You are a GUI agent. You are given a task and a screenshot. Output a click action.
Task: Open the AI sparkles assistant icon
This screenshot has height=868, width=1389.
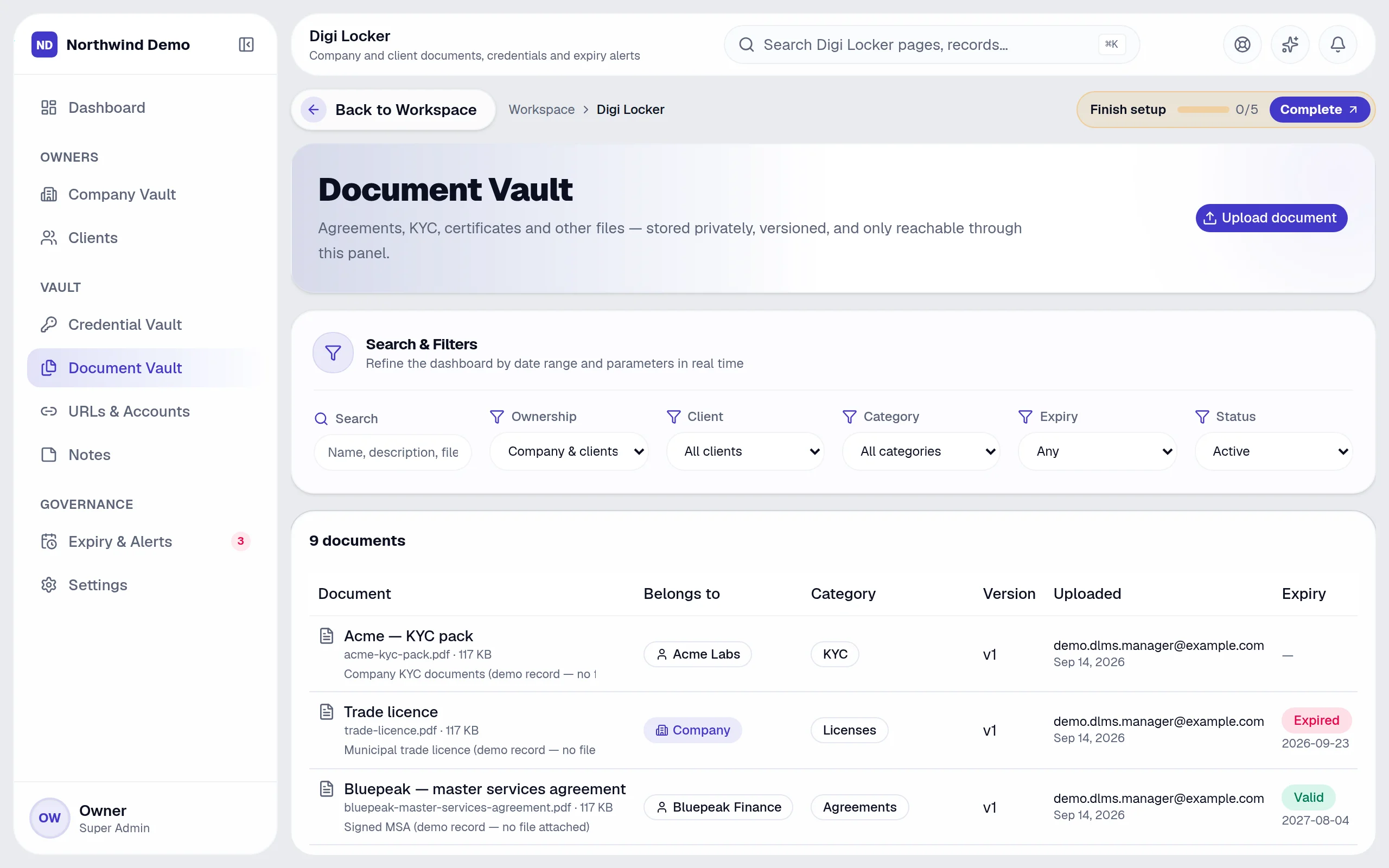(1290, 45)
